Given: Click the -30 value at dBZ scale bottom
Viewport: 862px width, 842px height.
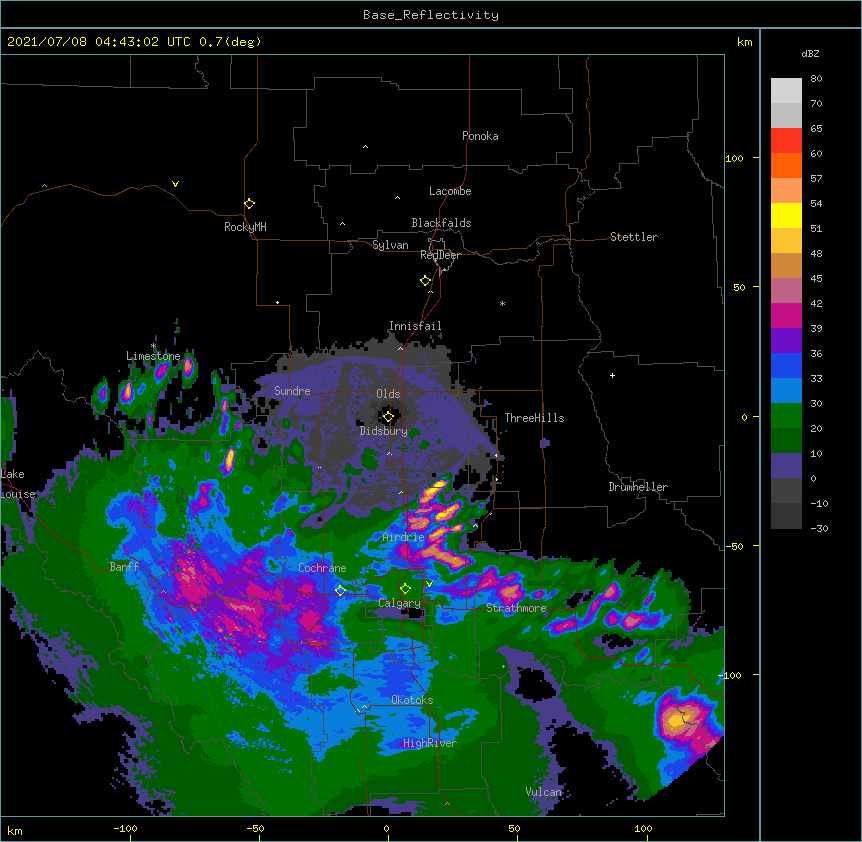Looking at the screenshot, I should 819,528.
